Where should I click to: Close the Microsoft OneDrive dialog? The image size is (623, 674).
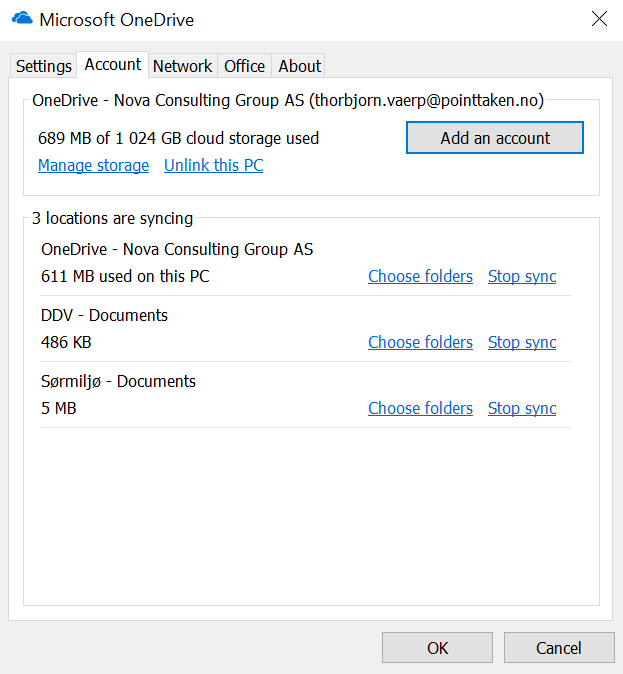tap(599, 19)
